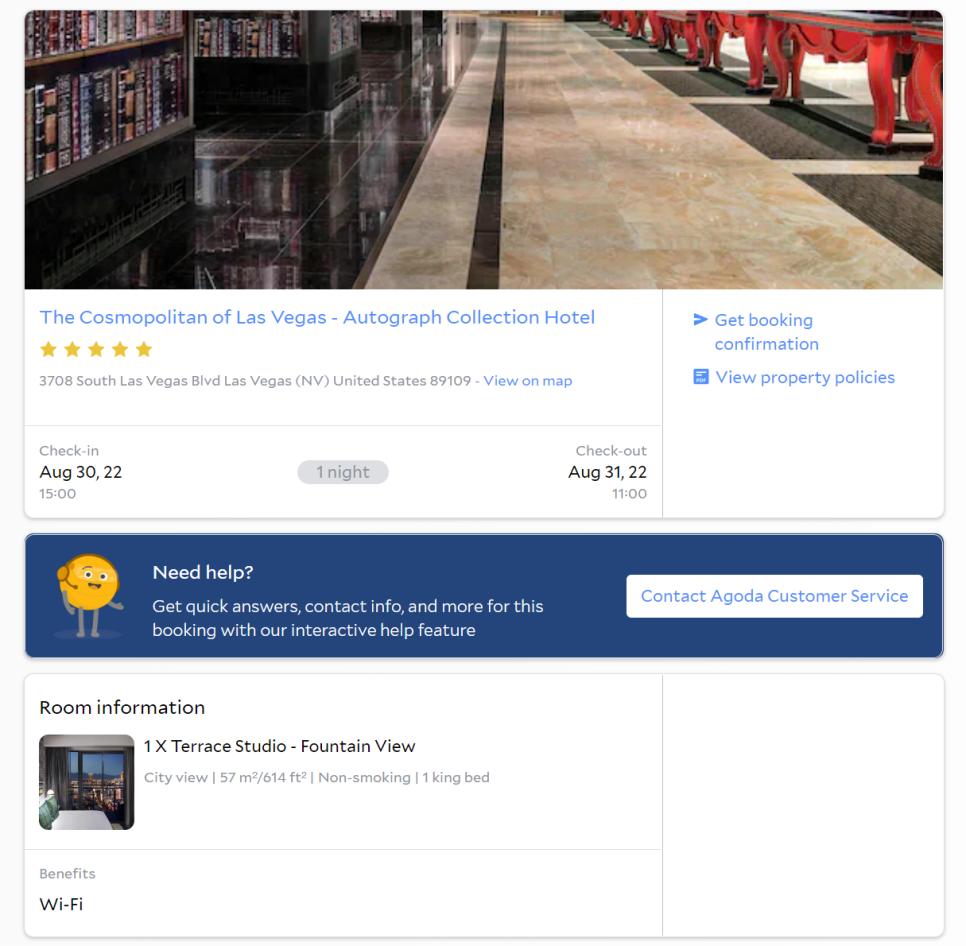Open the Terrace Studio room thumbnail

pyautogui.click(x=86, y=782)
